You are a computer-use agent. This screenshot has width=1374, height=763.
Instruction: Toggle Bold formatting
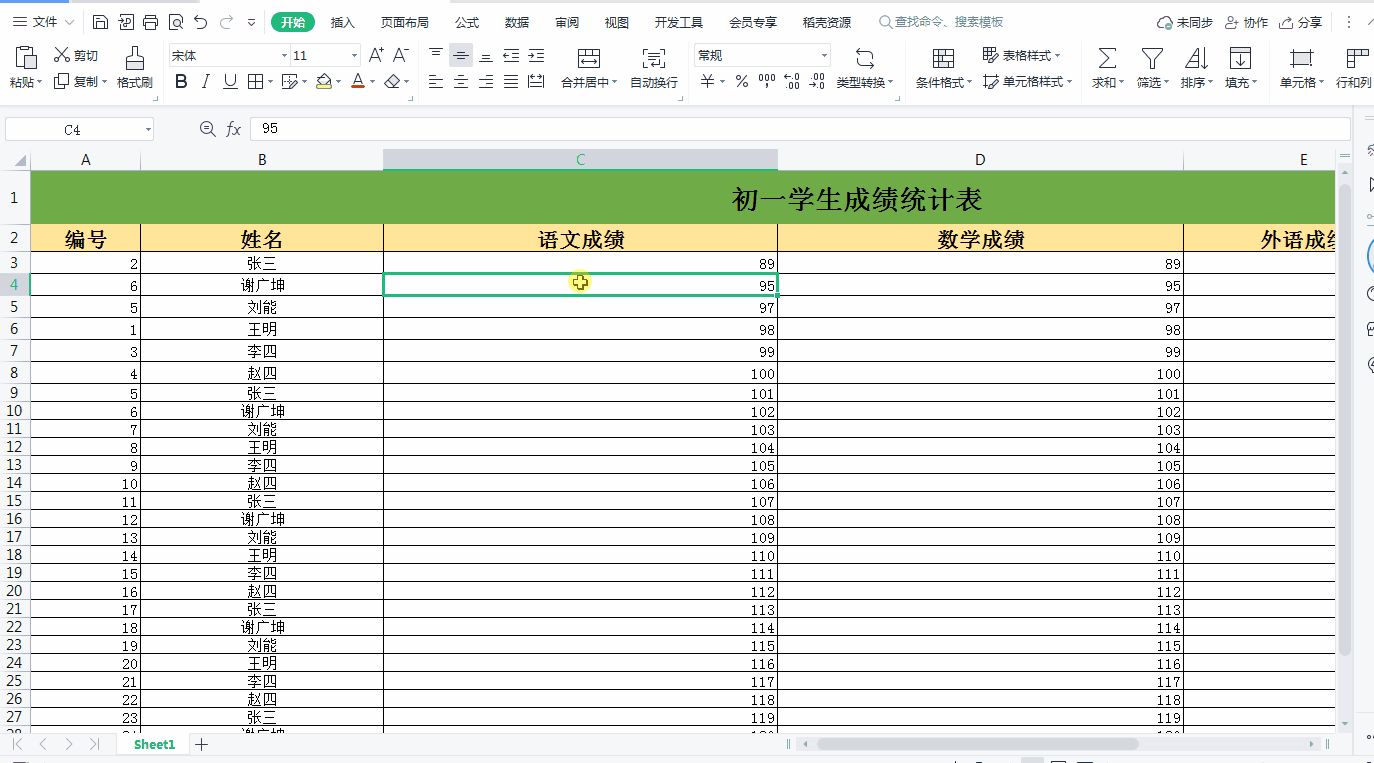pyautogui.click(x=181, y=82)
